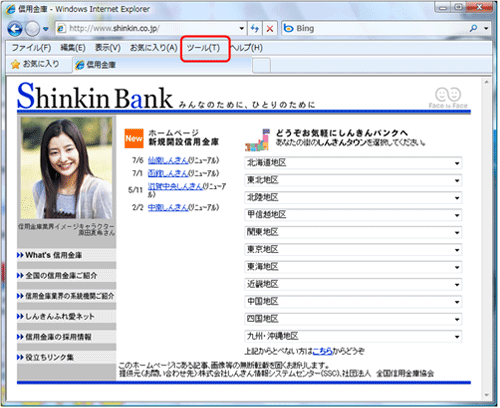The width and height of the screenshot is (500, 408).
Task: Click the Shinkin Bank logo header
Action: [95, 97]
